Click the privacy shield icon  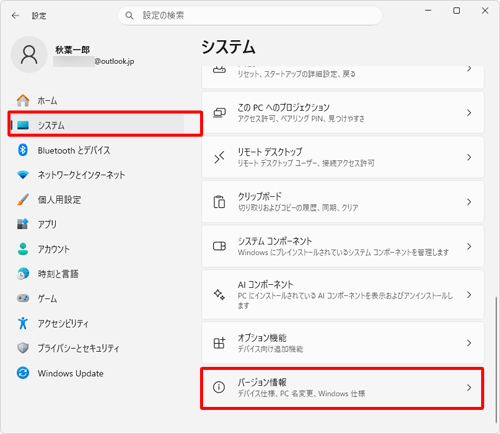[x=23, y=348]
